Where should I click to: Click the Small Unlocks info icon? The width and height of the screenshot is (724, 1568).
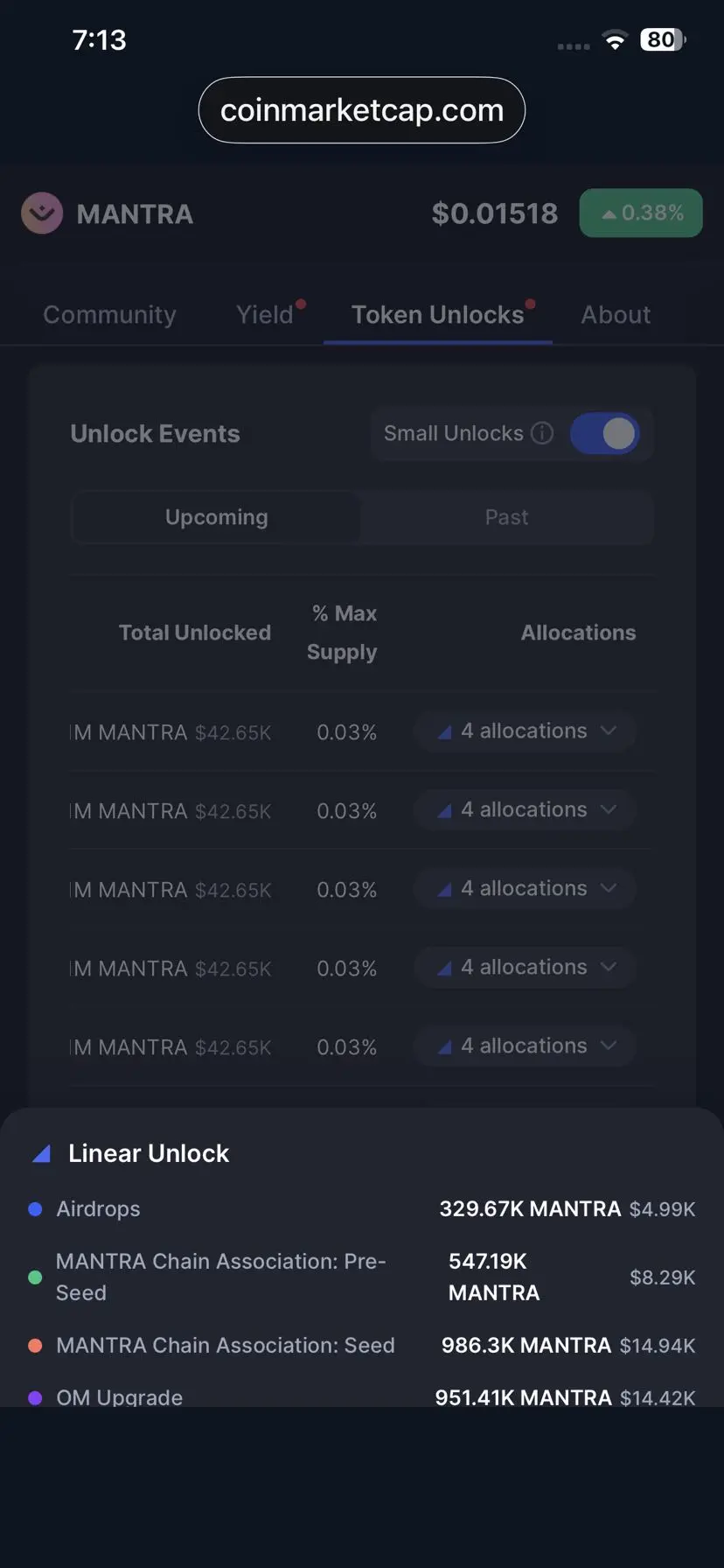pyautogui.click(x=542, y=433)
